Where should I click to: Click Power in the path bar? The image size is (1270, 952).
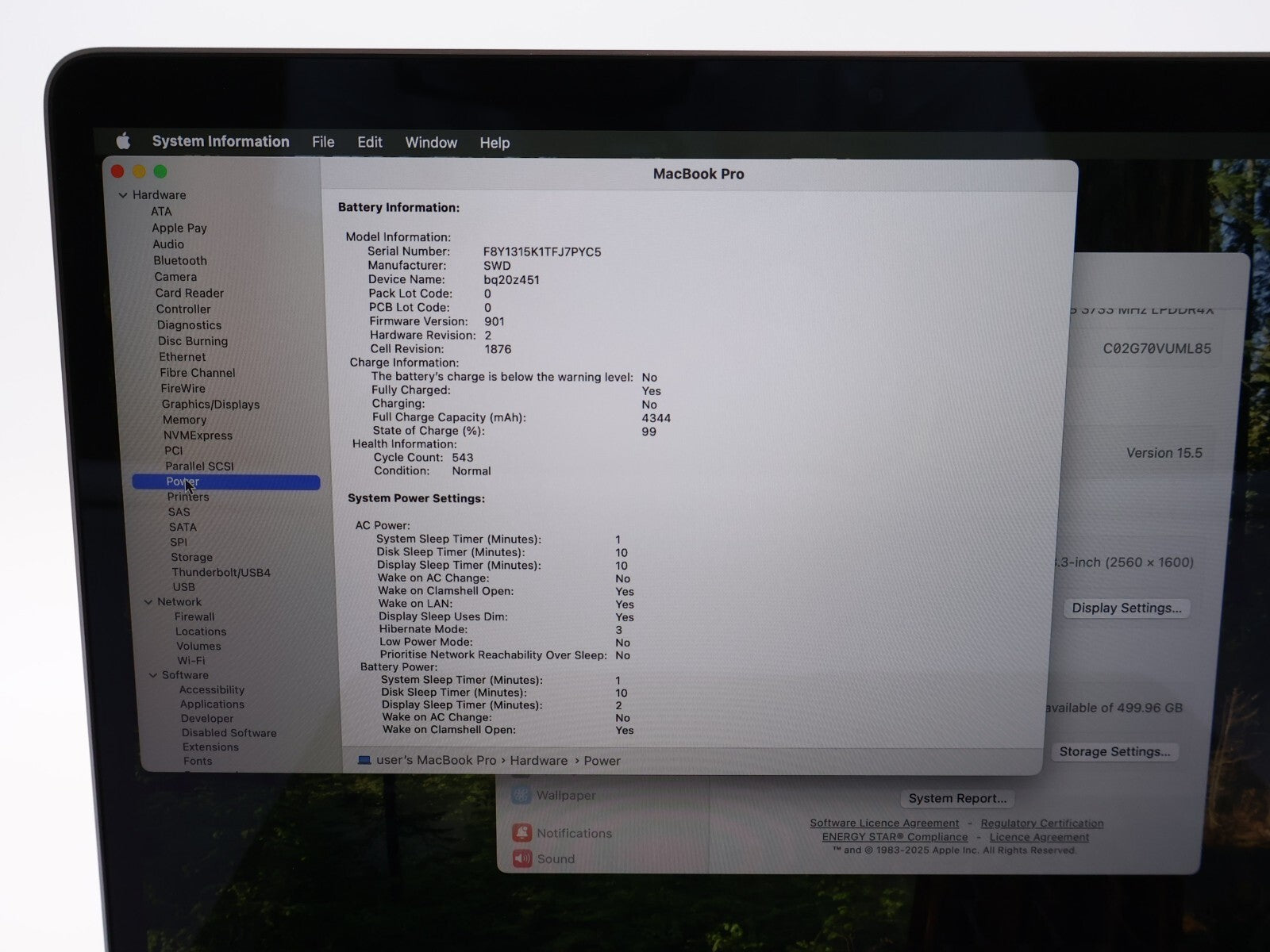click(x=602, y=761)
